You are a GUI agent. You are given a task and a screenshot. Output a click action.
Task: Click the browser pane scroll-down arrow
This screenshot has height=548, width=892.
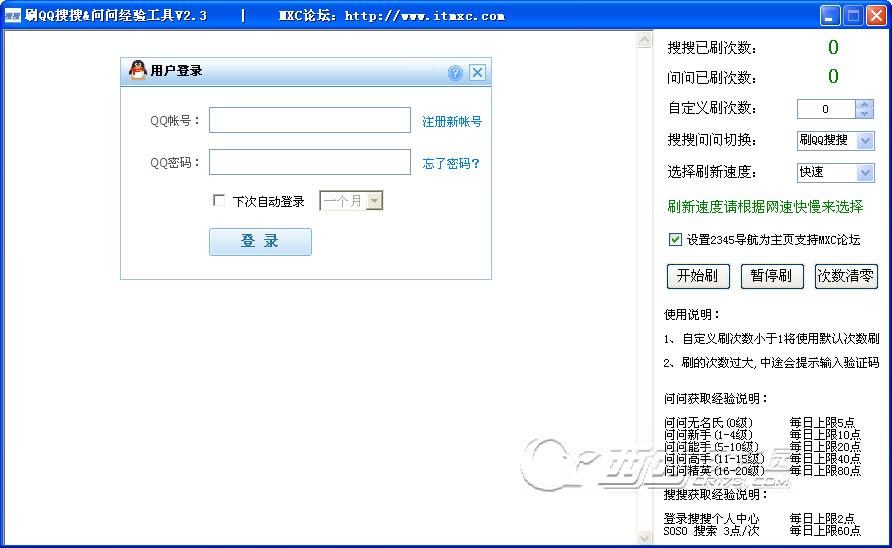[x=644, y=537]
